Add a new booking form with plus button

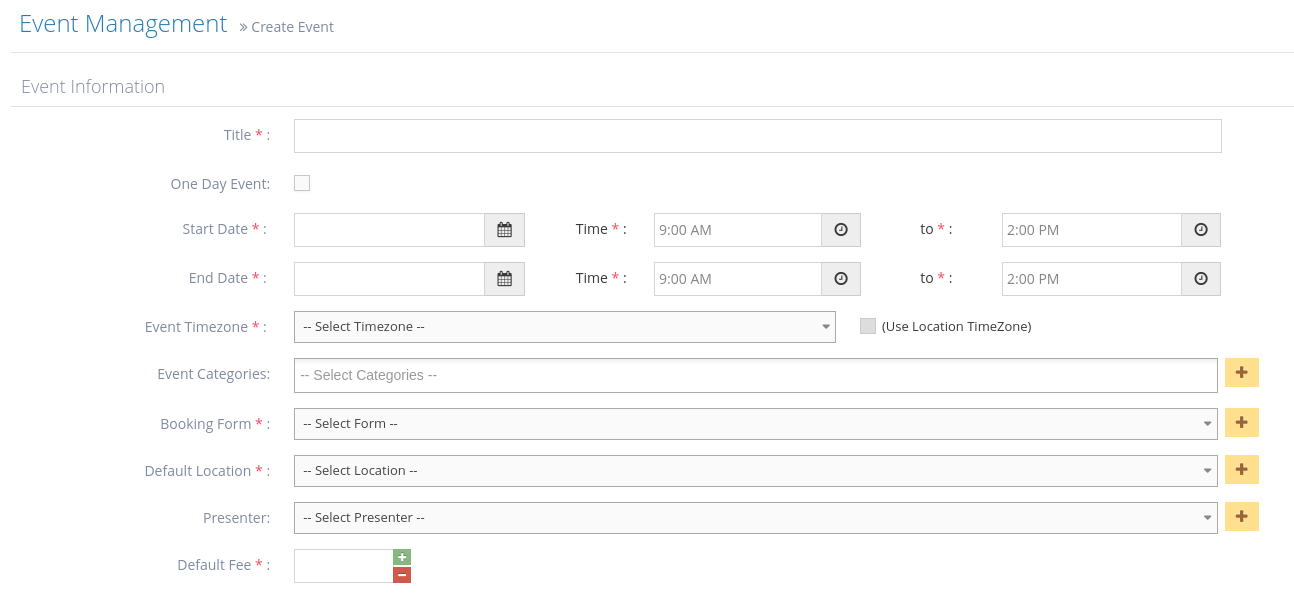click(x=1241, y=423)
